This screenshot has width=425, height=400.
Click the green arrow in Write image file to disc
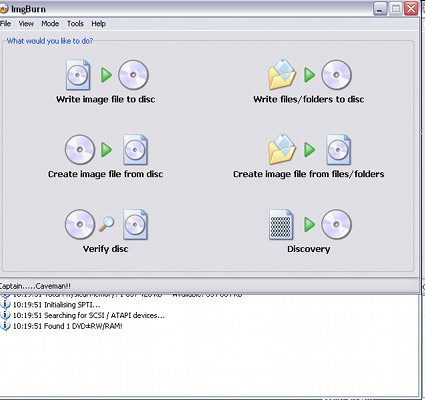pos(106,75)
